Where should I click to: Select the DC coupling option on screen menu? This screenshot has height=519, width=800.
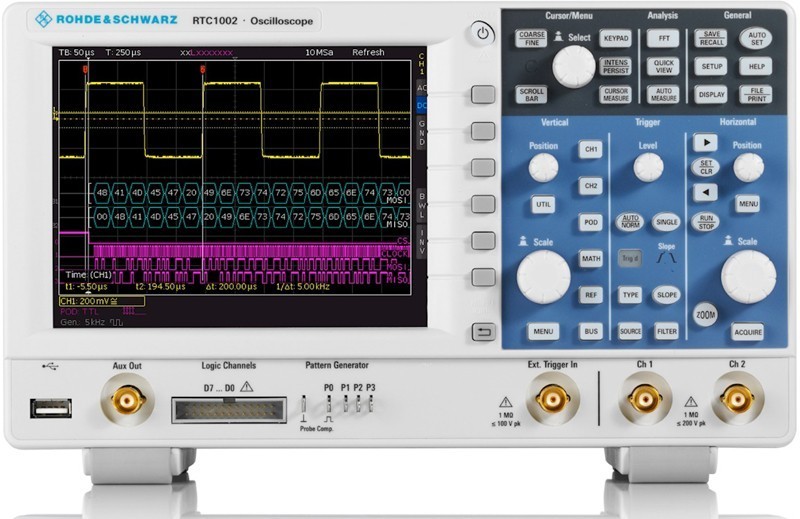422,105
